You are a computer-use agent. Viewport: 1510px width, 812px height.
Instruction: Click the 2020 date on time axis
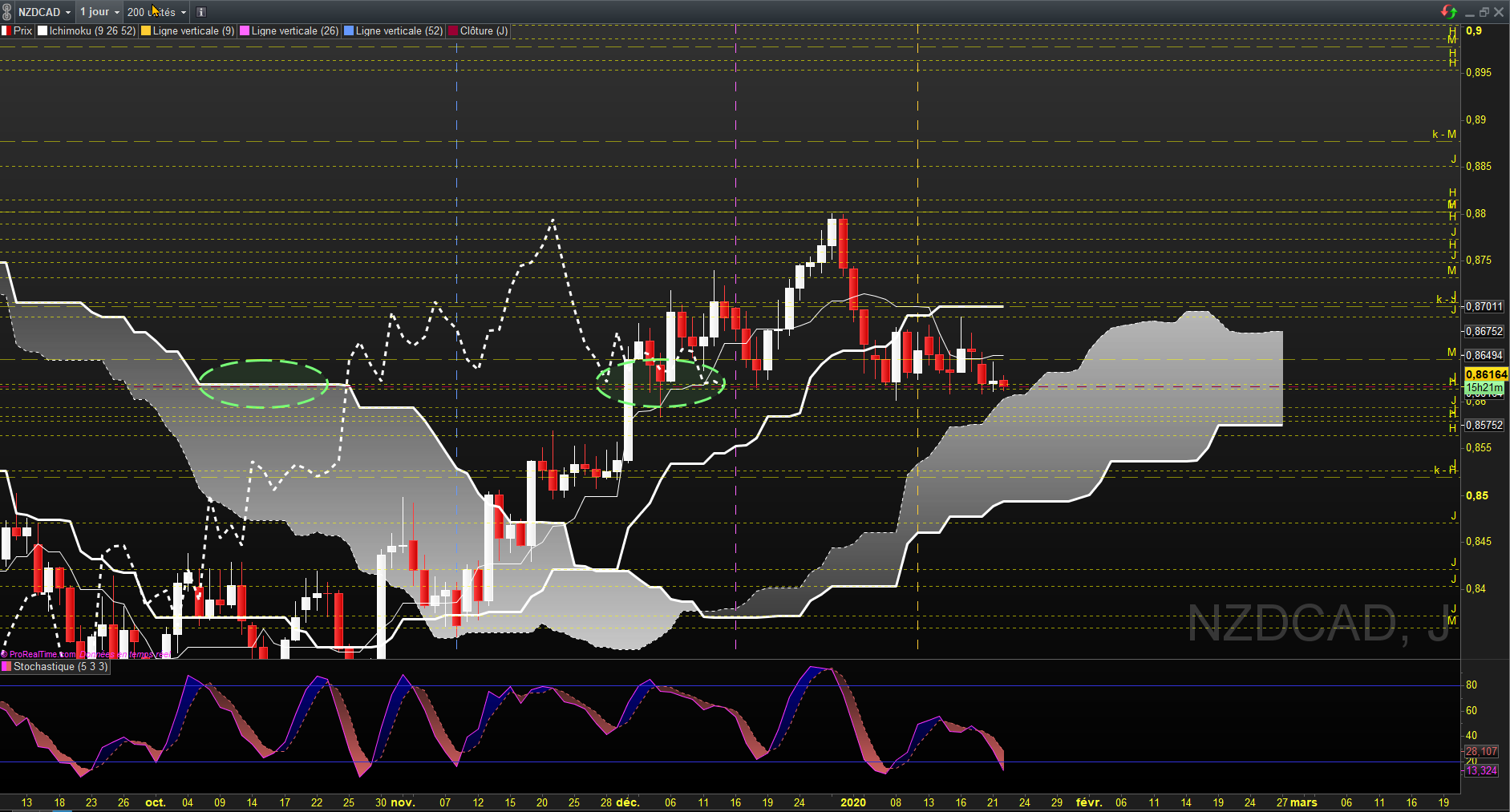click(853, 802)
